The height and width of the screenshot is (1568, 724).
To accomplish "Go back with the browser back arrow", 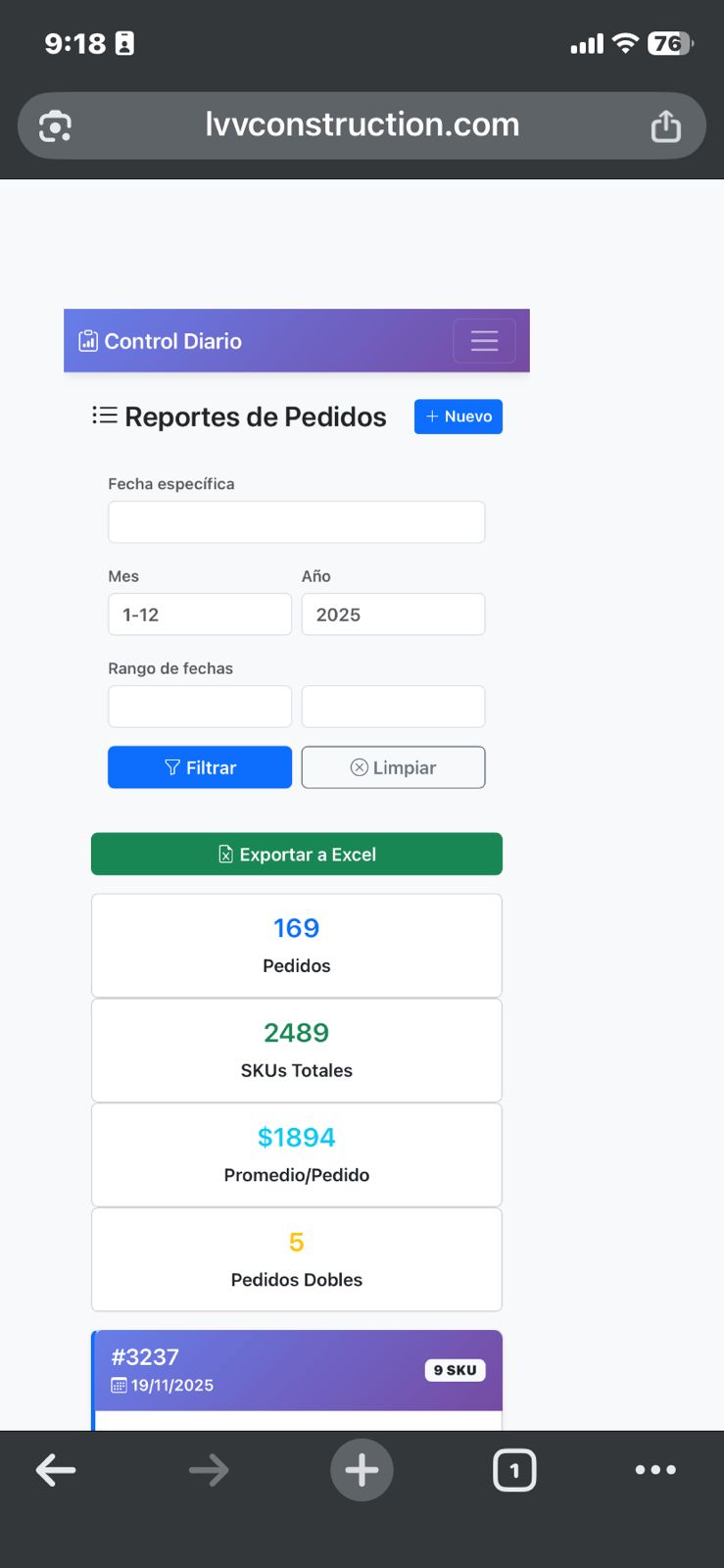I will pyautogui.click(x=56, y=1469).
